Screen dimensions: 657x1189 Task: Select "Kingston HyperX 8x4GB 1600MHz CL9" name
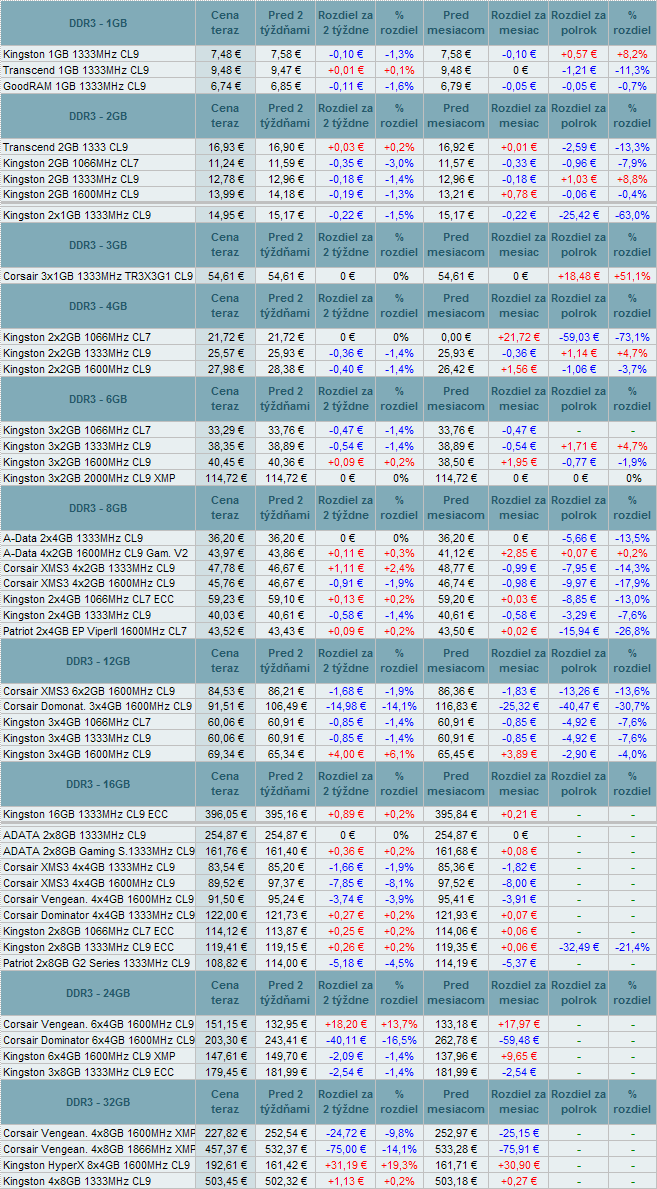pos(96,1165)
